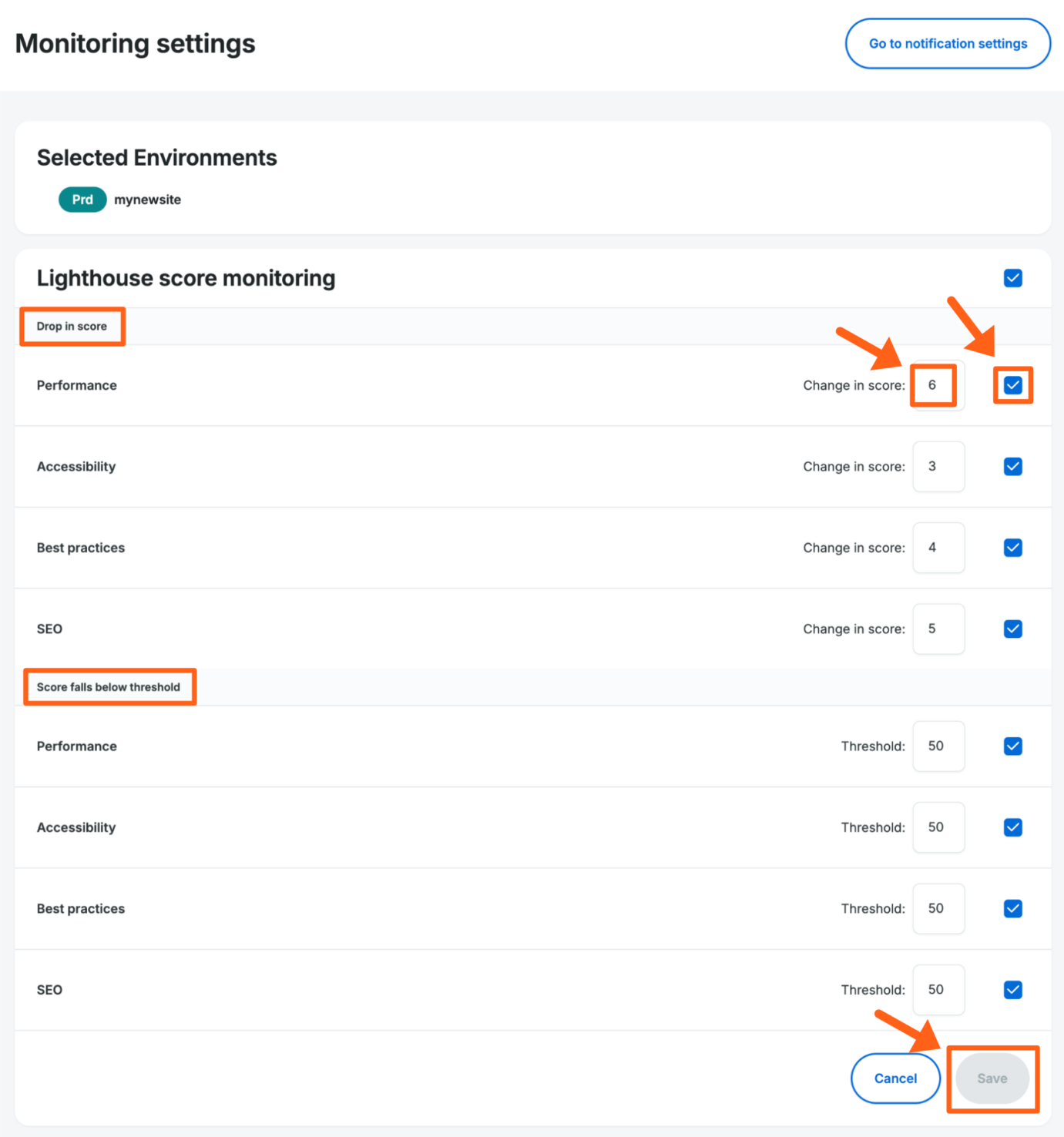Disable Accessibility threshold checkbox
The image size is (1064, 1137).
pos(1012,827)
